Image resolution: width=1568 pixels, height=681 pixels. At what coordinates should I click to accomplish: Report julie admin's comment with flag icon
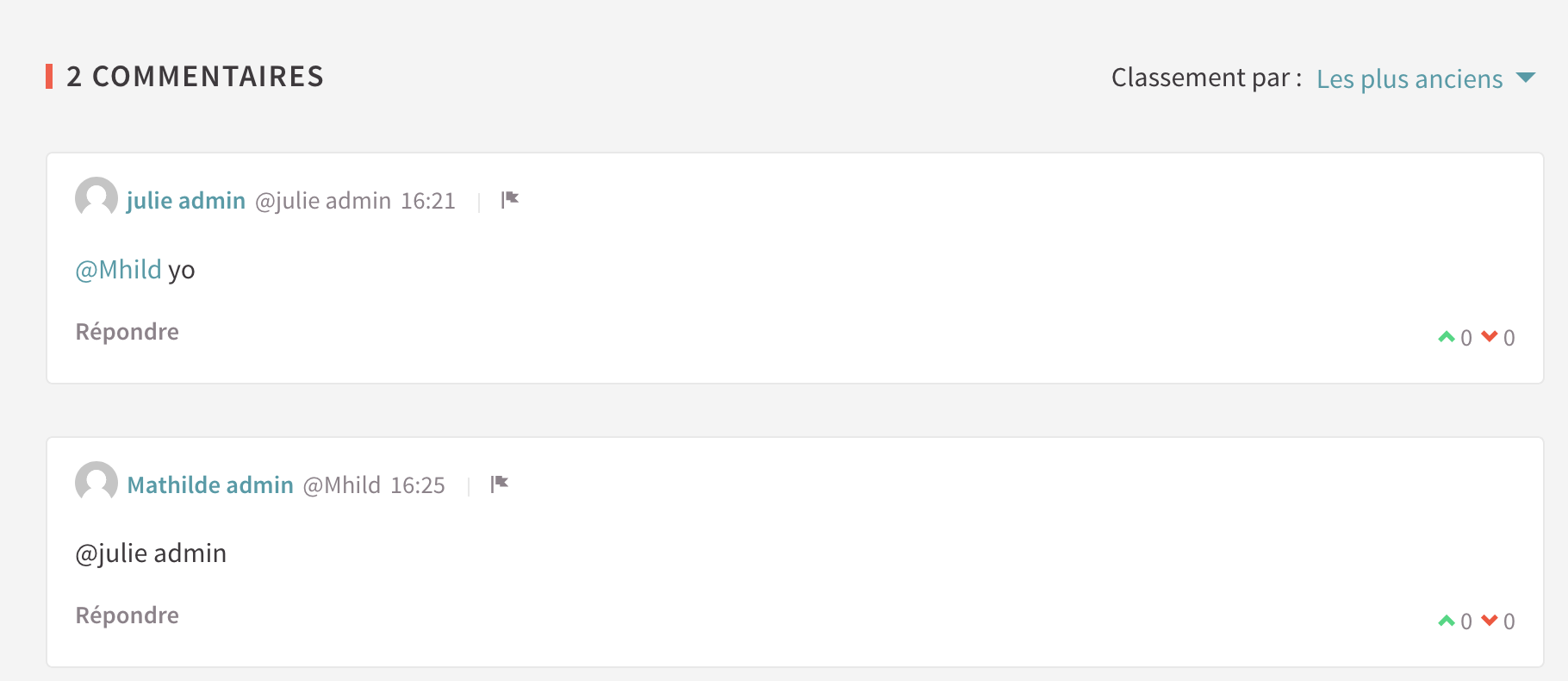point(510,200)
